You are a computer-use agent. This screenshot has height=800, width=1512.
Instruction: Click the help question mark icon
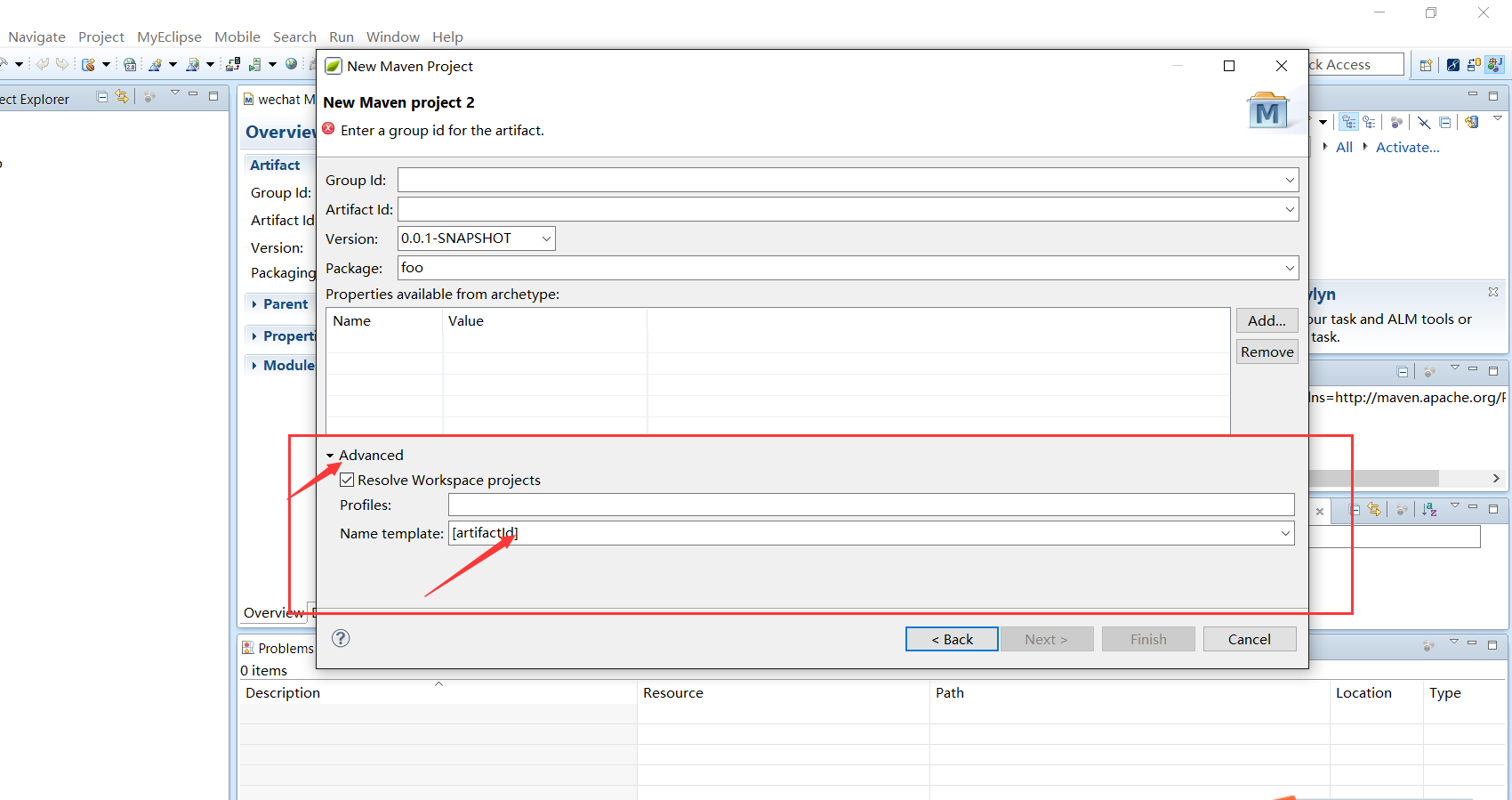click(341, 638)
